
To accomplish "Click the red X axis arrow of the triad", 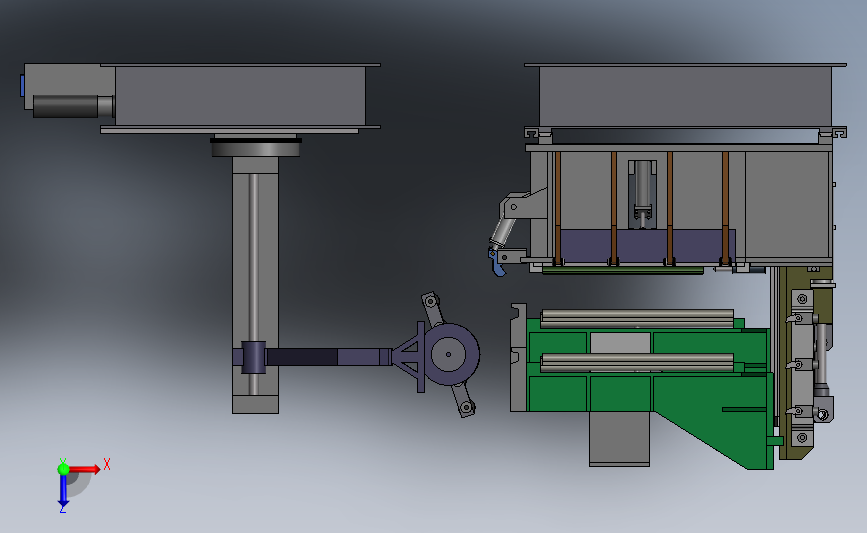I will coord(85,469).
